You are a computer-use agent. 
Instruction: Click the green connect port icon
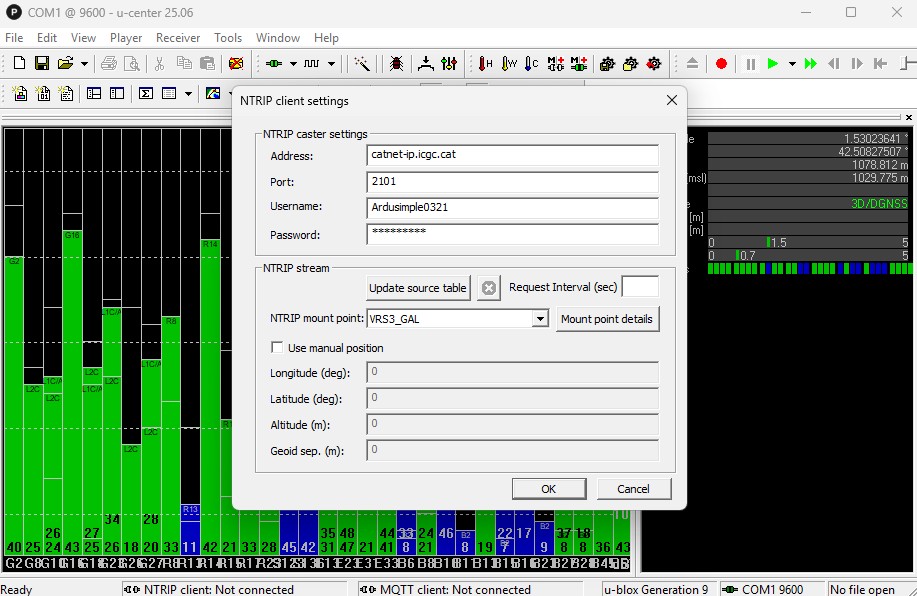pos(273,64)
